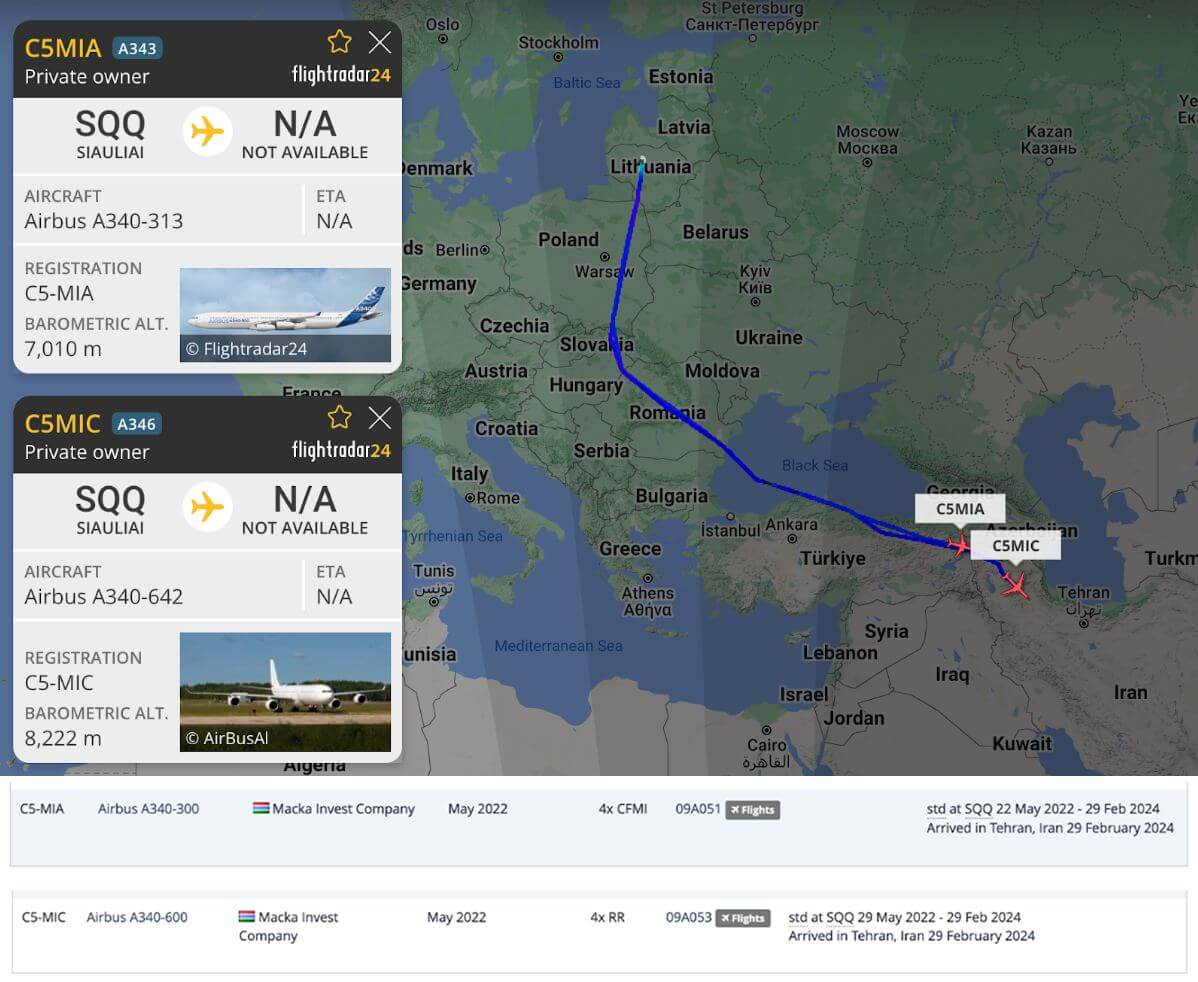Click the A343 aircraft type badge
1198x982 pixels.
(137, 48)
